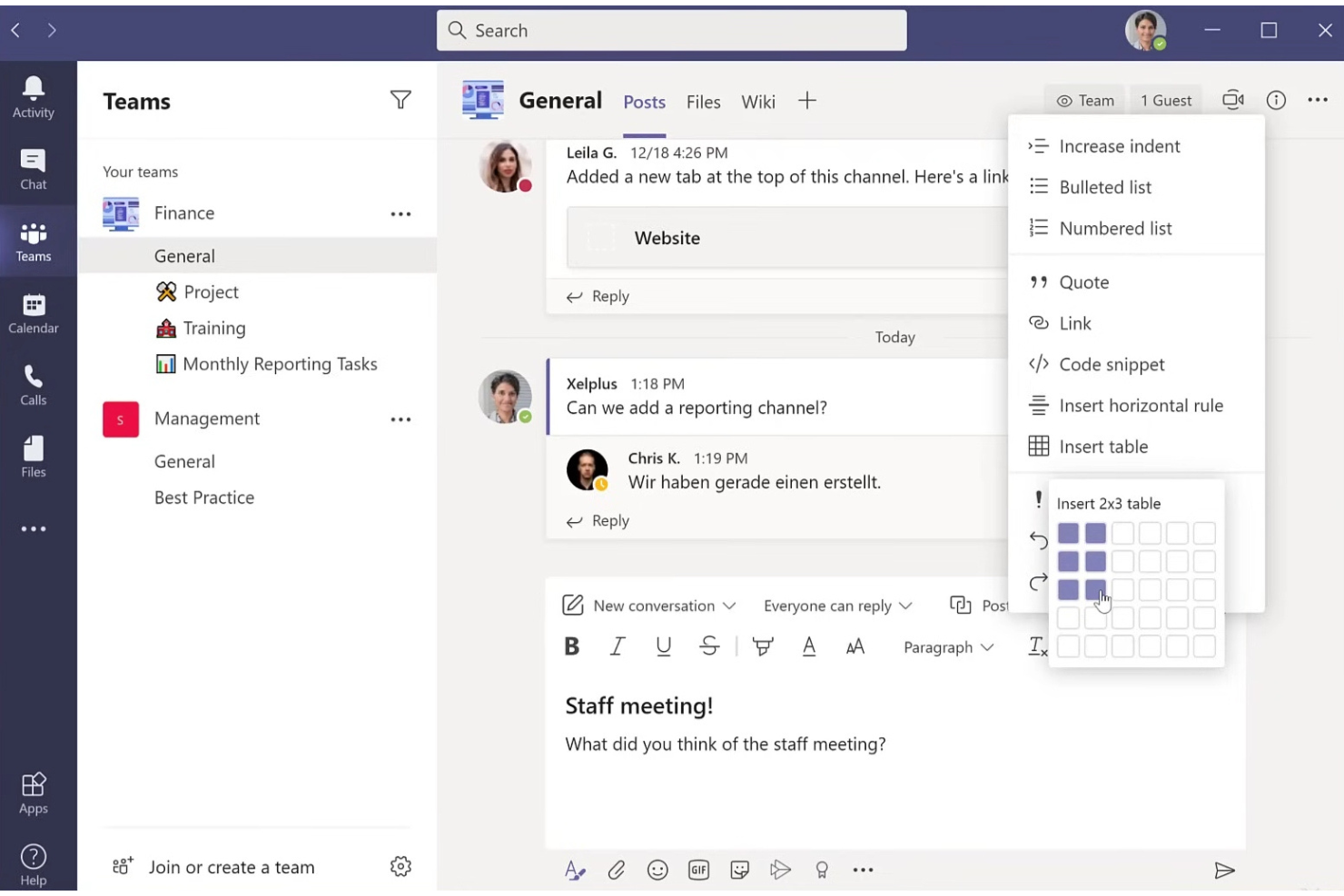1344x896 pixels.
Task: Apply strikethrough formatting
Action: point(709,646)
